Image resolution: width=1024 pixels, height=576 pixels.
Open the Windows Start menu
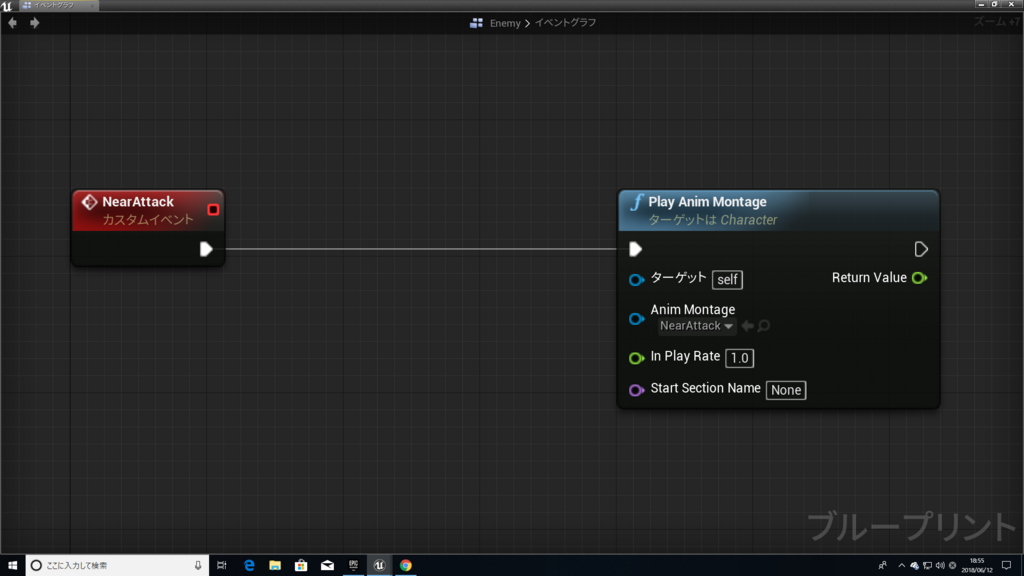(x=12, y=566)
